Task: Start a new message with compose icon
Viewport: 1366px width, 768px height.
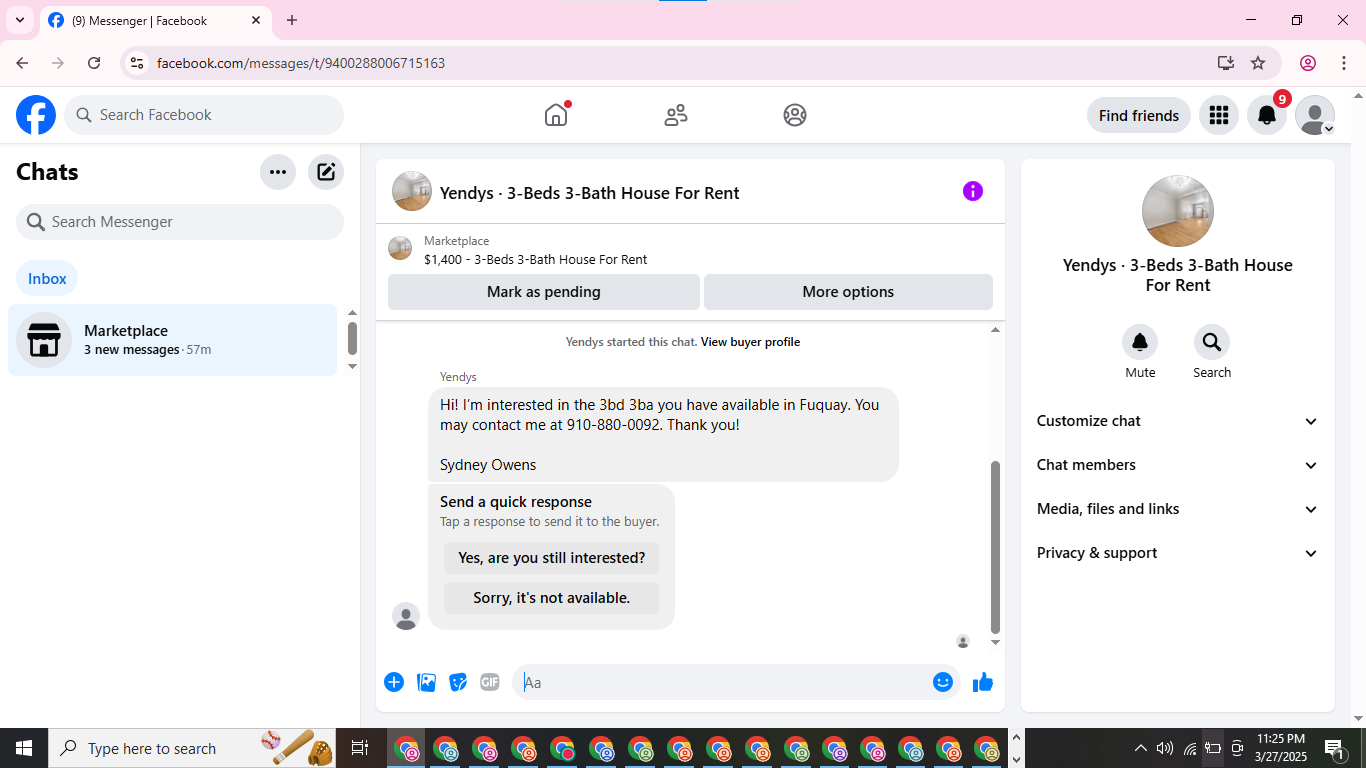Action: (x=326, y=172)
